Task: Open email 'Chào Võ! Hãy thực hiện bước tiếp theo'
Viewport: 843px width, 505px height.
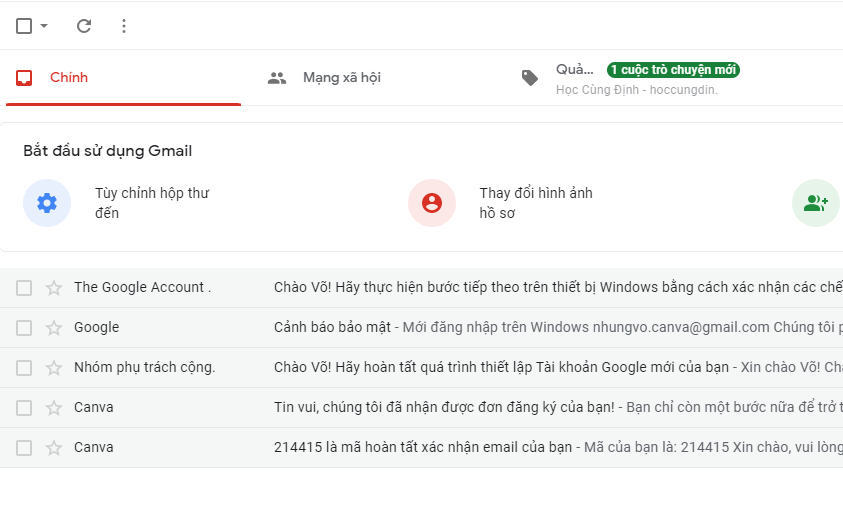Action: point(558,287)
